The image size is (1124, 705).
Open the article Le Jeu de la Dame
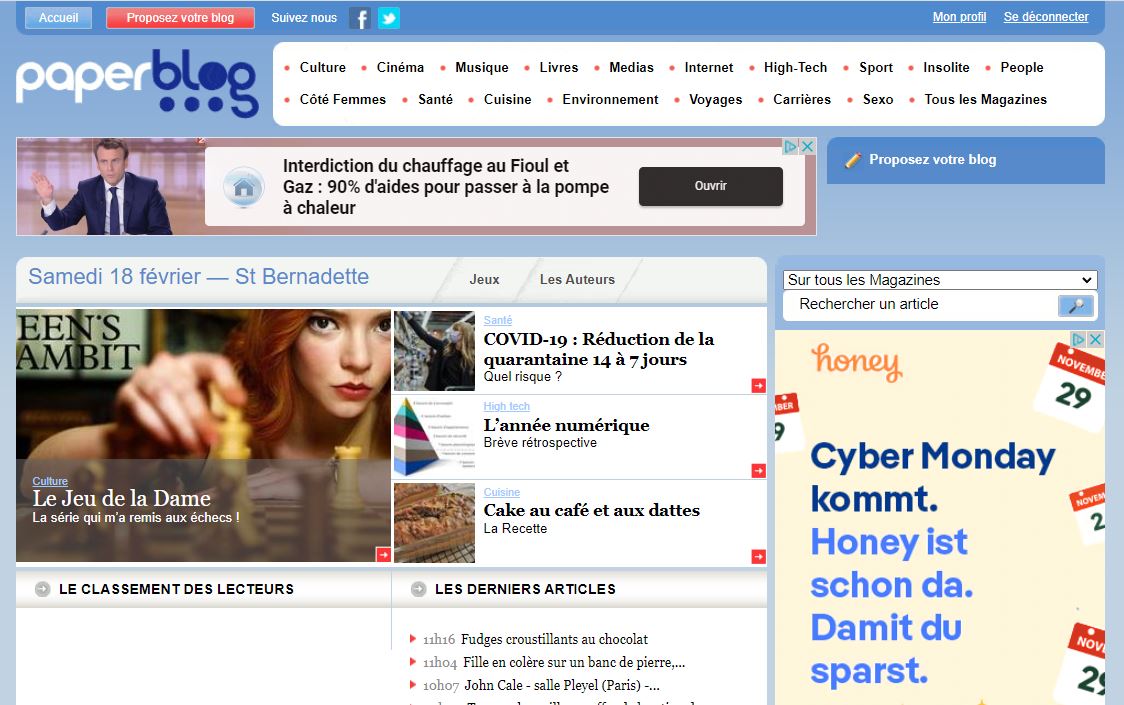point(123,497)
